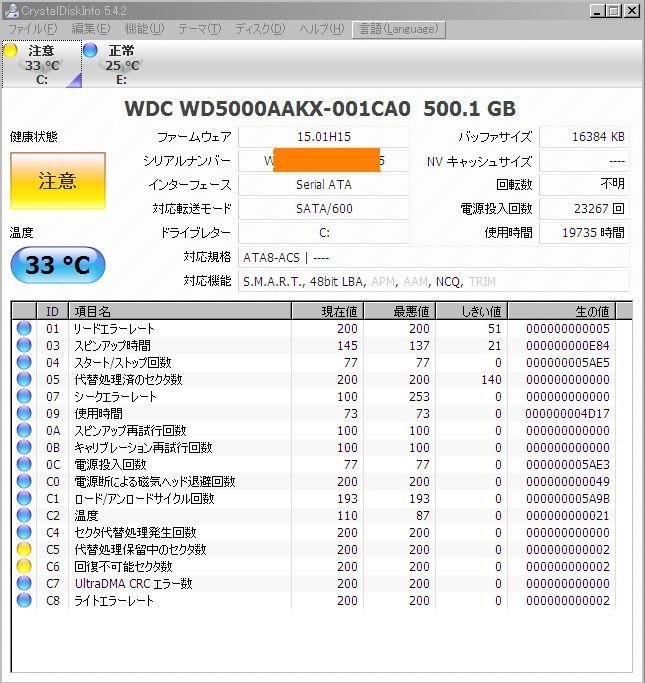Open the 言語(Language) menu
The height and width of the screenshot is (683, 645).
click(398, 29)
